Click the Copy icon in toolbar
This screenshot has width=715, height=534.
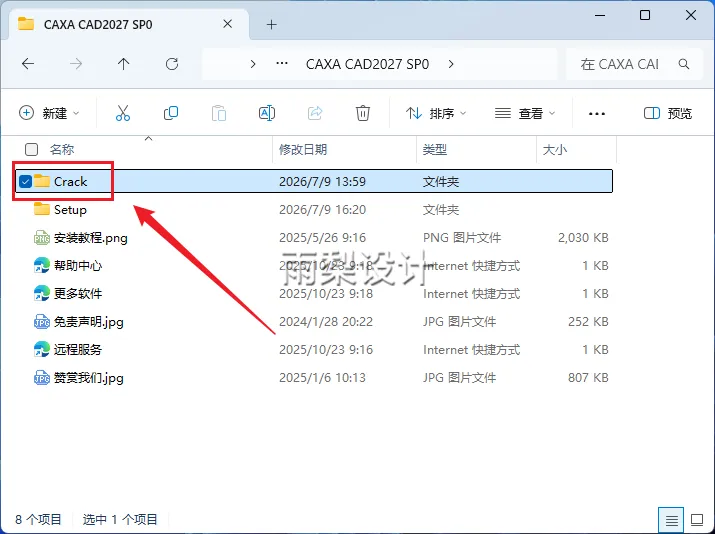click(171, 113)
